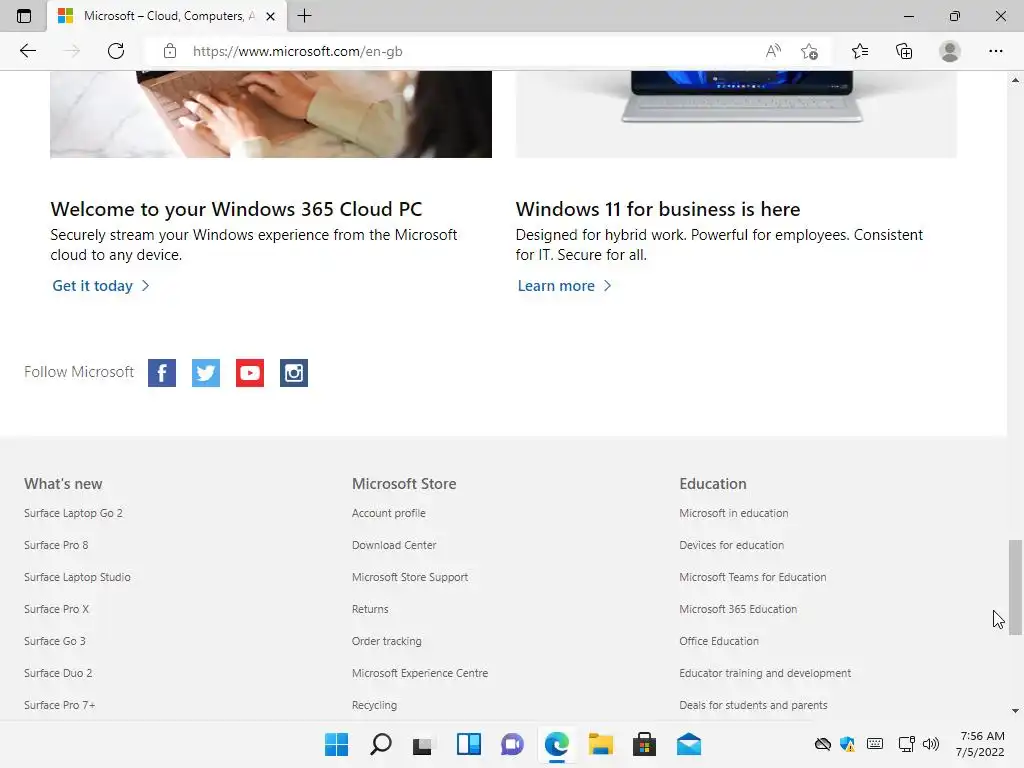This screenshot has width=1024, height=768.
Task: Open Microsoft Store on the taskbar
Action: pyautogui.click(x=644, y=744)
